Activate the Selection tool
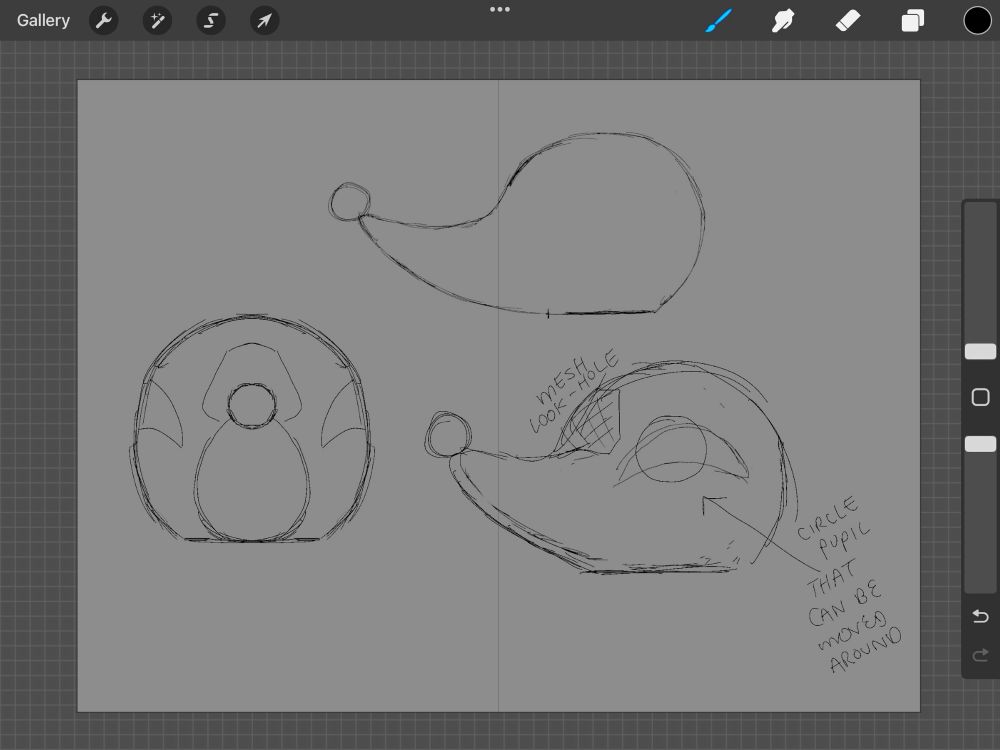 pos(210,20)
